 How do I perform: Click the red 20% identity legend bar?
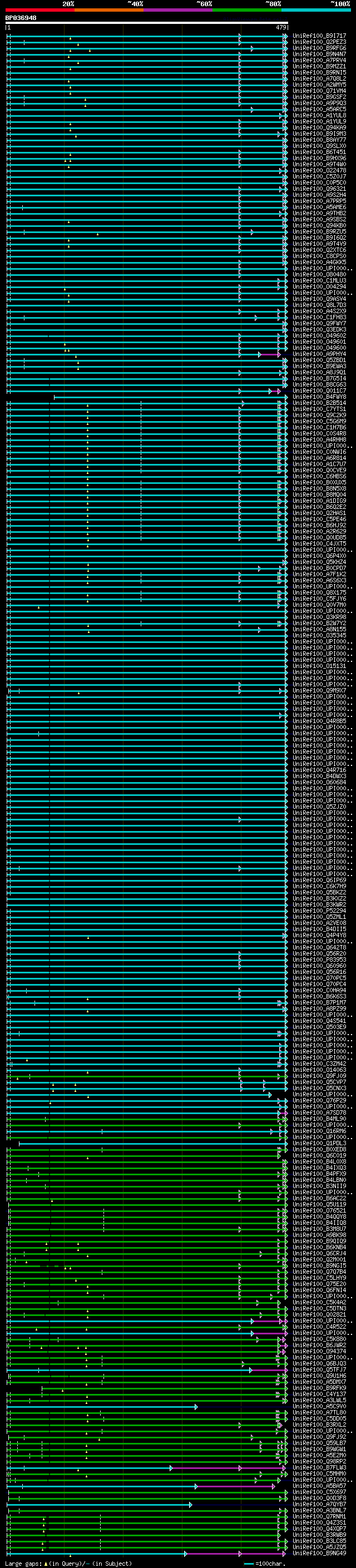coord(39,10)
